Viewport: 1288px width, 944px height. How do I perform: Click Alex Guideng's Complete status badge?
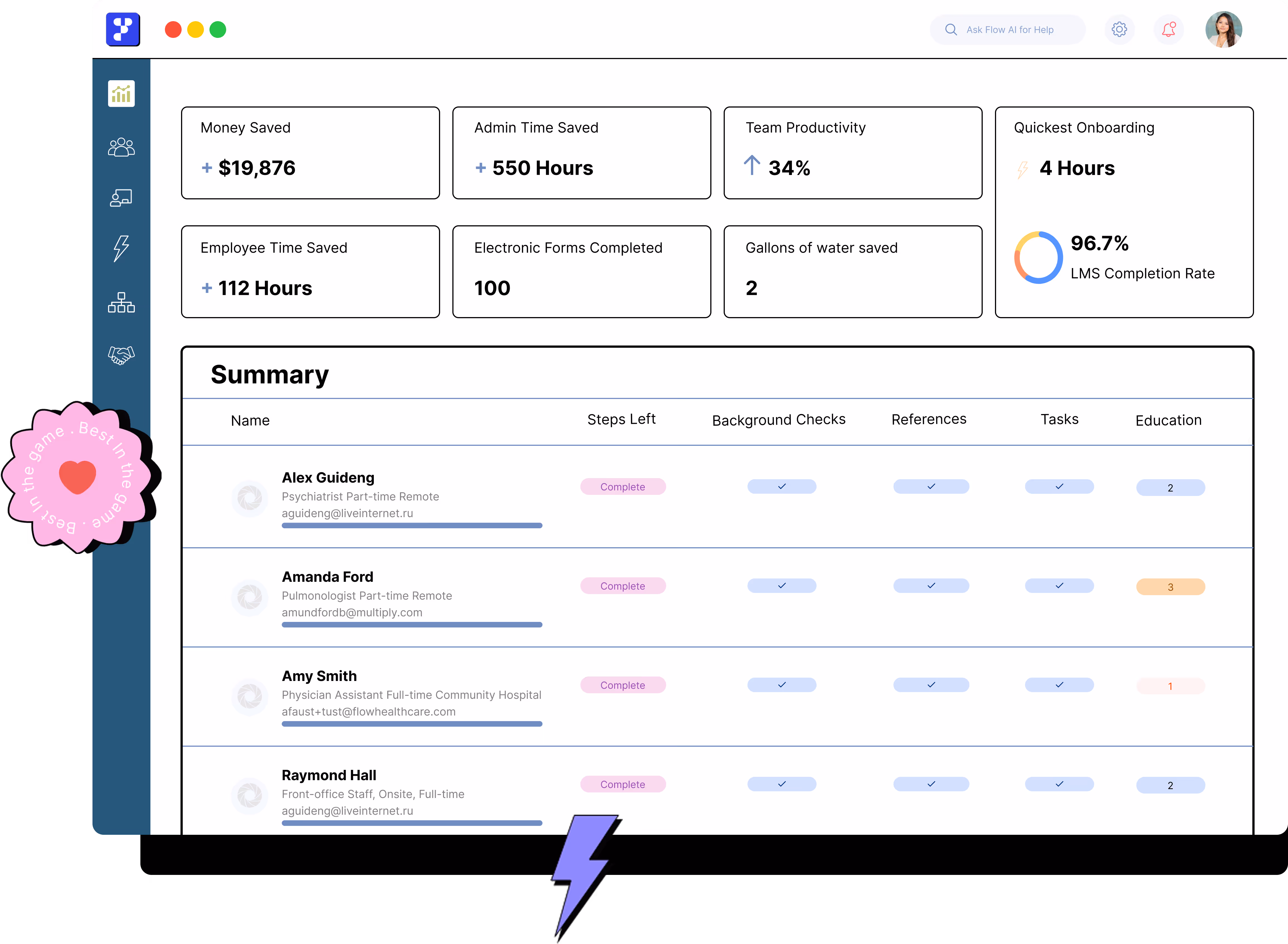point(623,487)
